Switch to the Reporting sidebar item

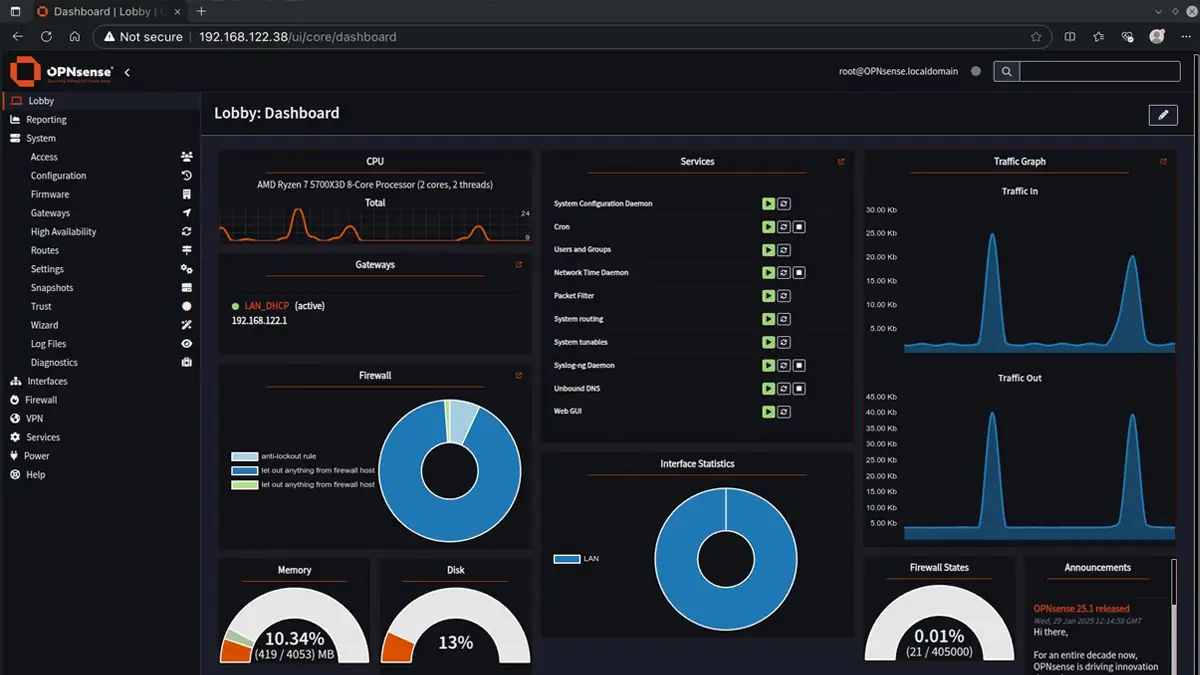45,119
